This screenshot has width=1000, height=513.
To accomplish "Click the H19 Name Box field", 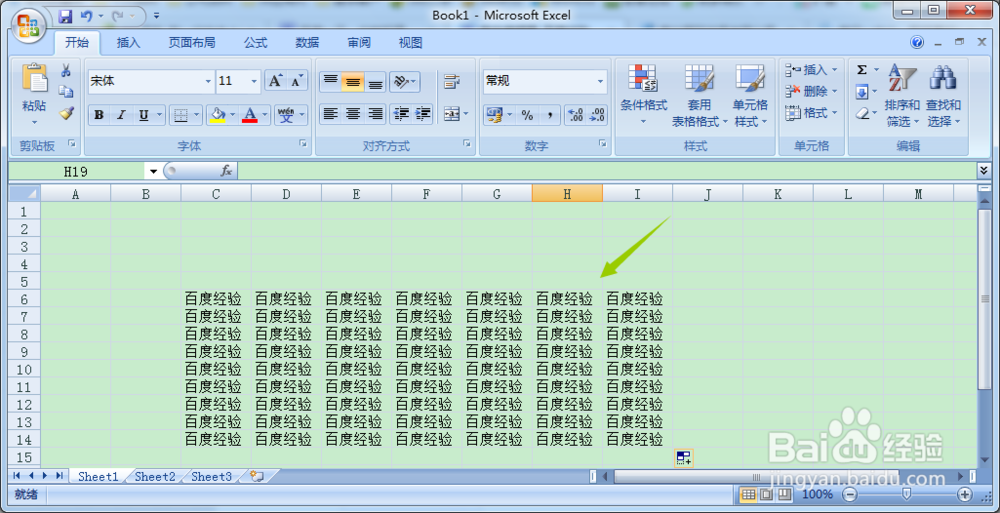I will pos(77,171).
